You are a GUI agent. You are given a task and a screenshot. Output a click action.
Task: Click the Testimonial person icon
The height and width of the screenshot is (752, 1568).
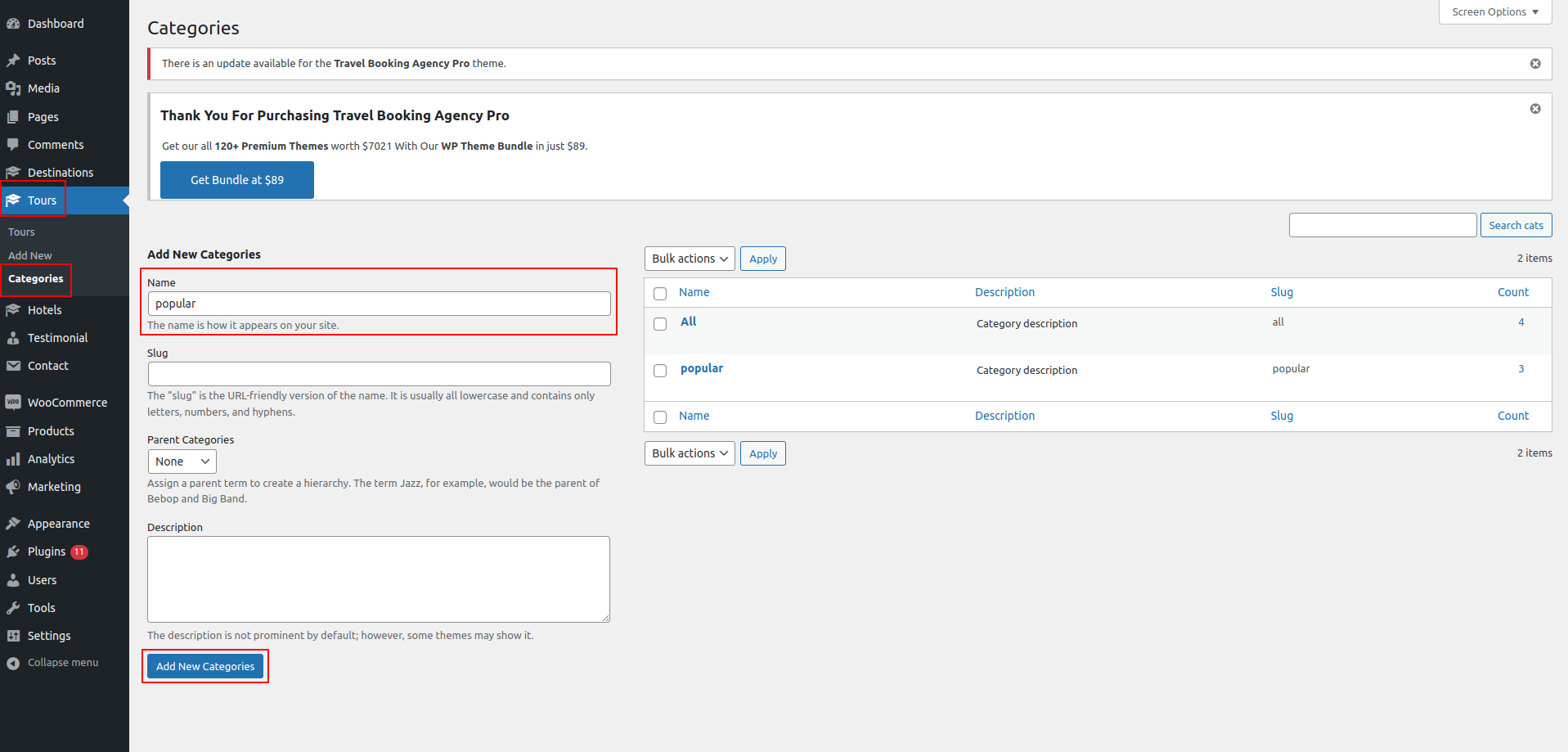(13, 338)
